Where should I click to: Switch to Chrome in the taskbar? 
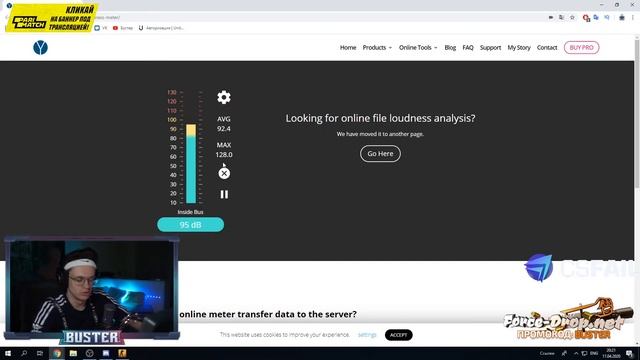point(57,353)
